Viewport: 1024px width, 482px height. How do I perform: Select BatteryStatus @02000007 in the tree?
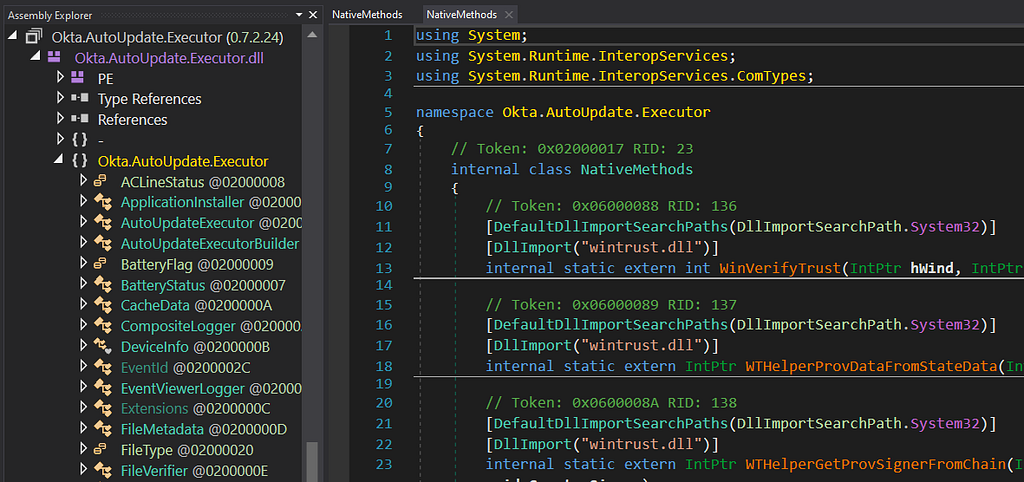click(203, 285)
